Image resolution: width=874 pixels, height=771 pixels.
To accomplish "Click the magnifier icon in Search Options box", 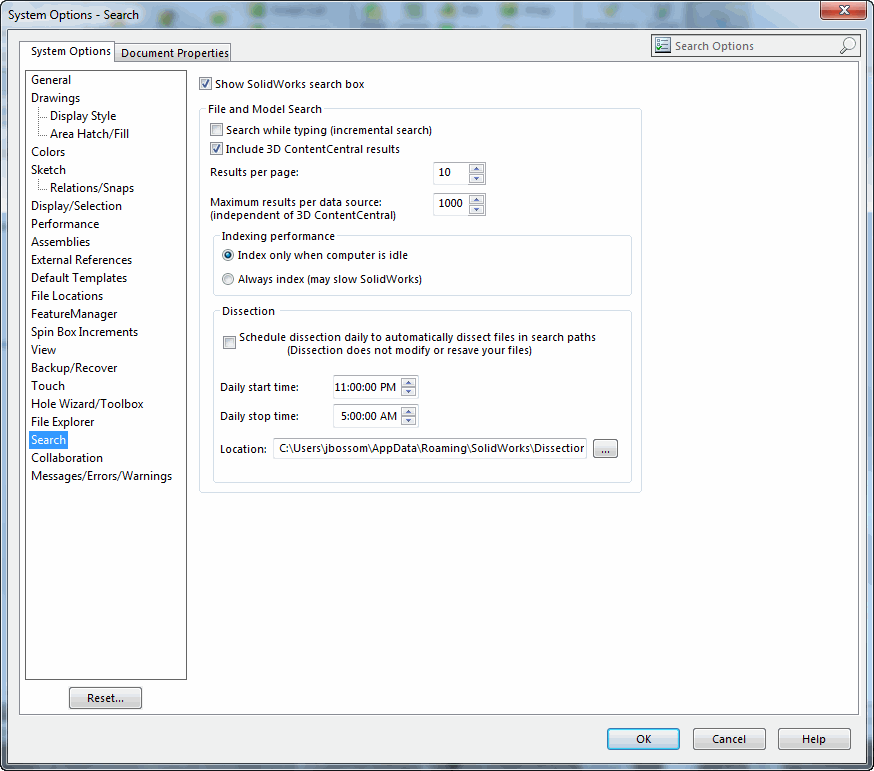I will point(847,46).
